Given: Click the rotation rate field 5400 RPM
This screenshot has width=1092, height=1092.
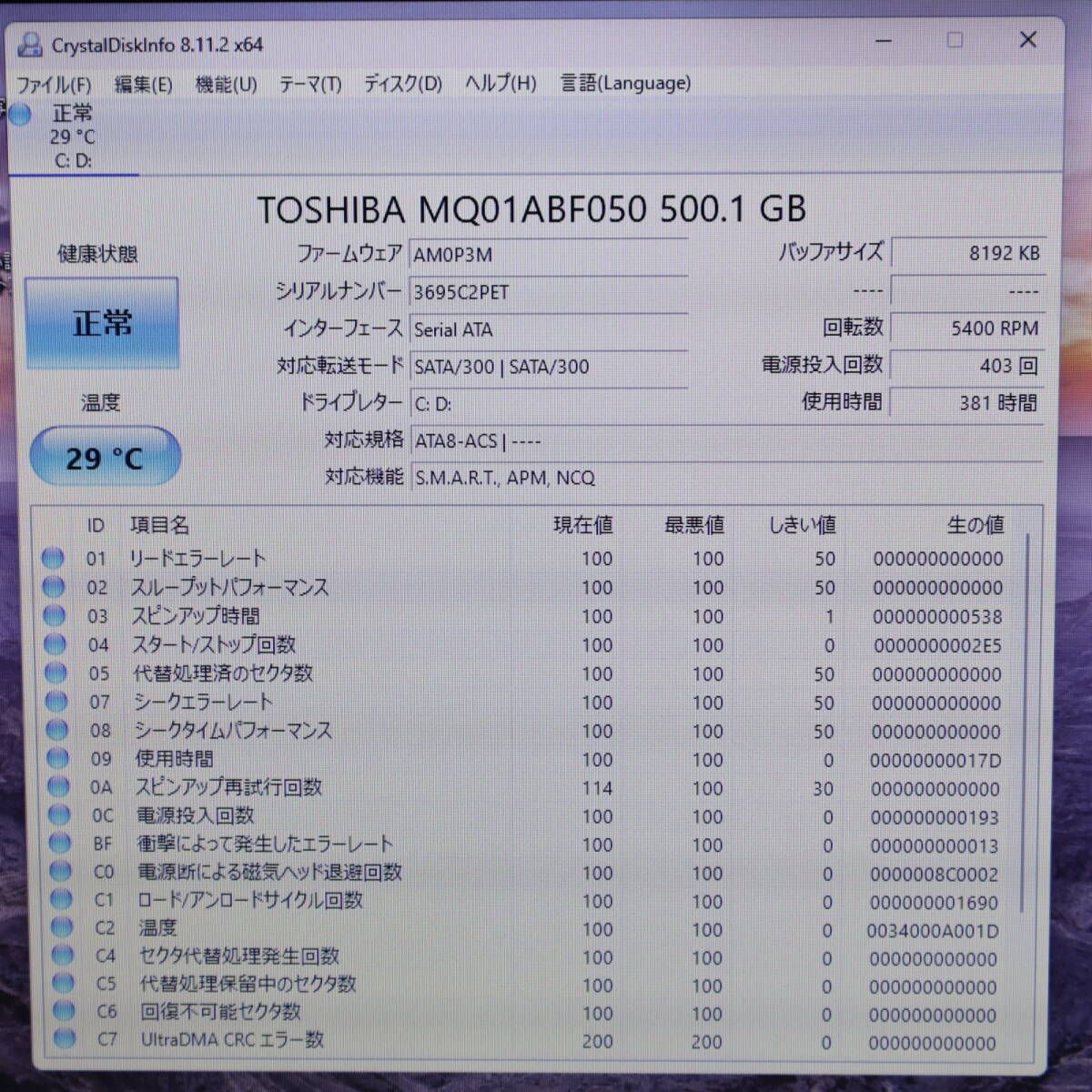Looking at the screenshot, I should (967, 328).
